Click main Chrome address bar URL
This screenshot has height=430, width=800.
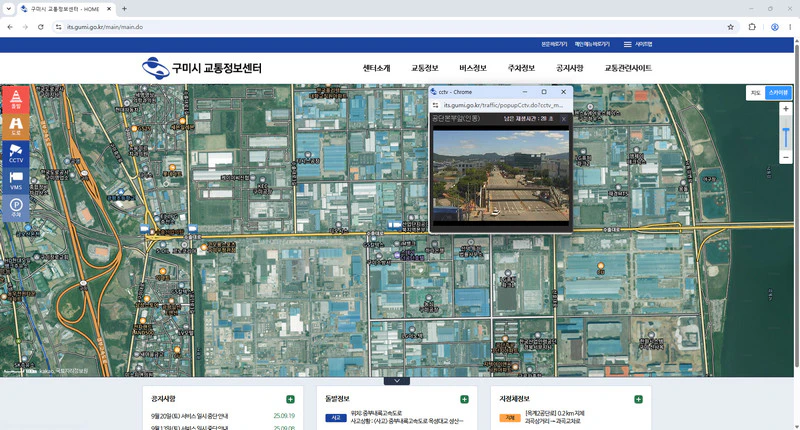point(105,27)
